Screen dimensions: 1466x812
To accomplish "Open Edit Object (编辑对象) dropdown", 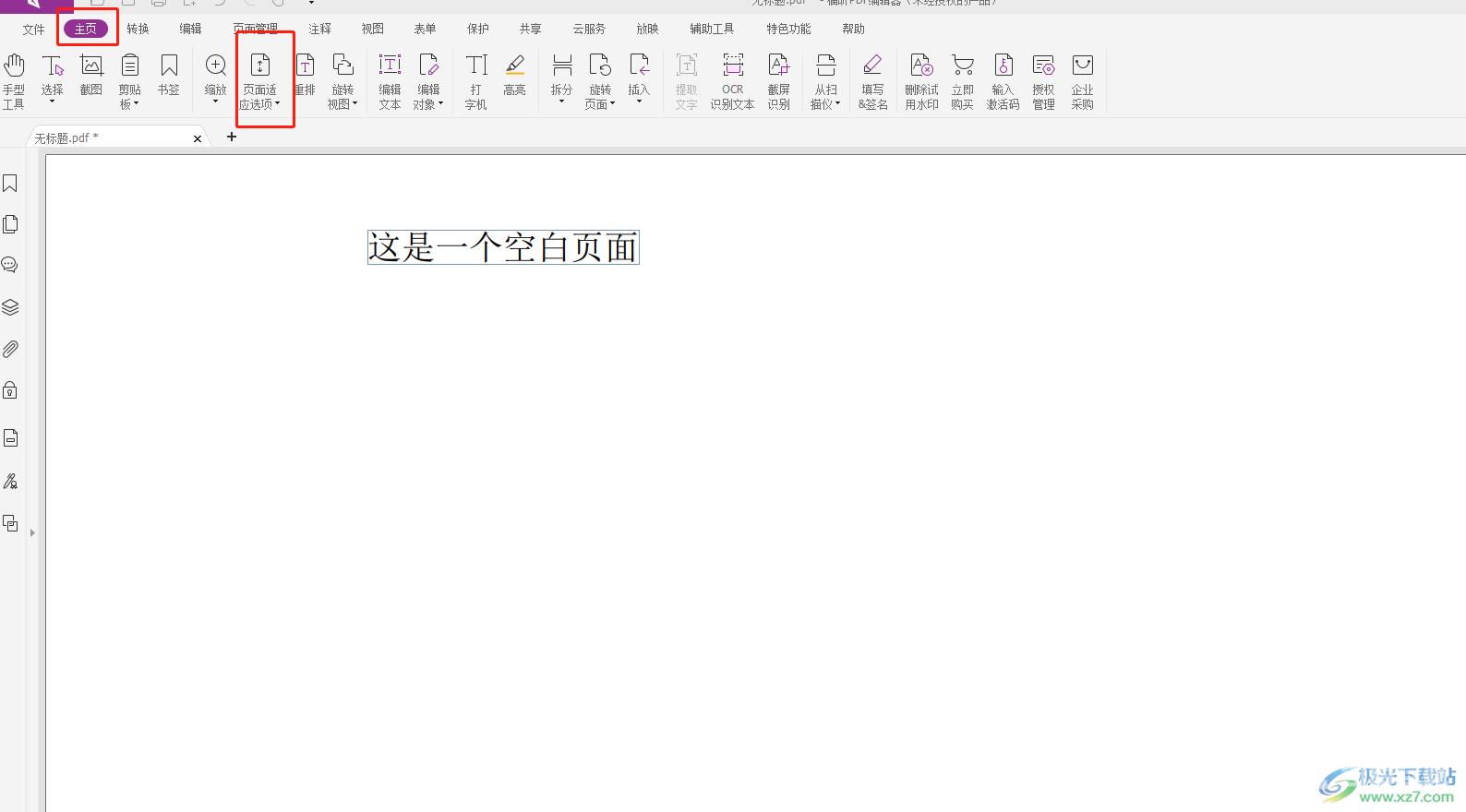I will [x=428, y=81].
